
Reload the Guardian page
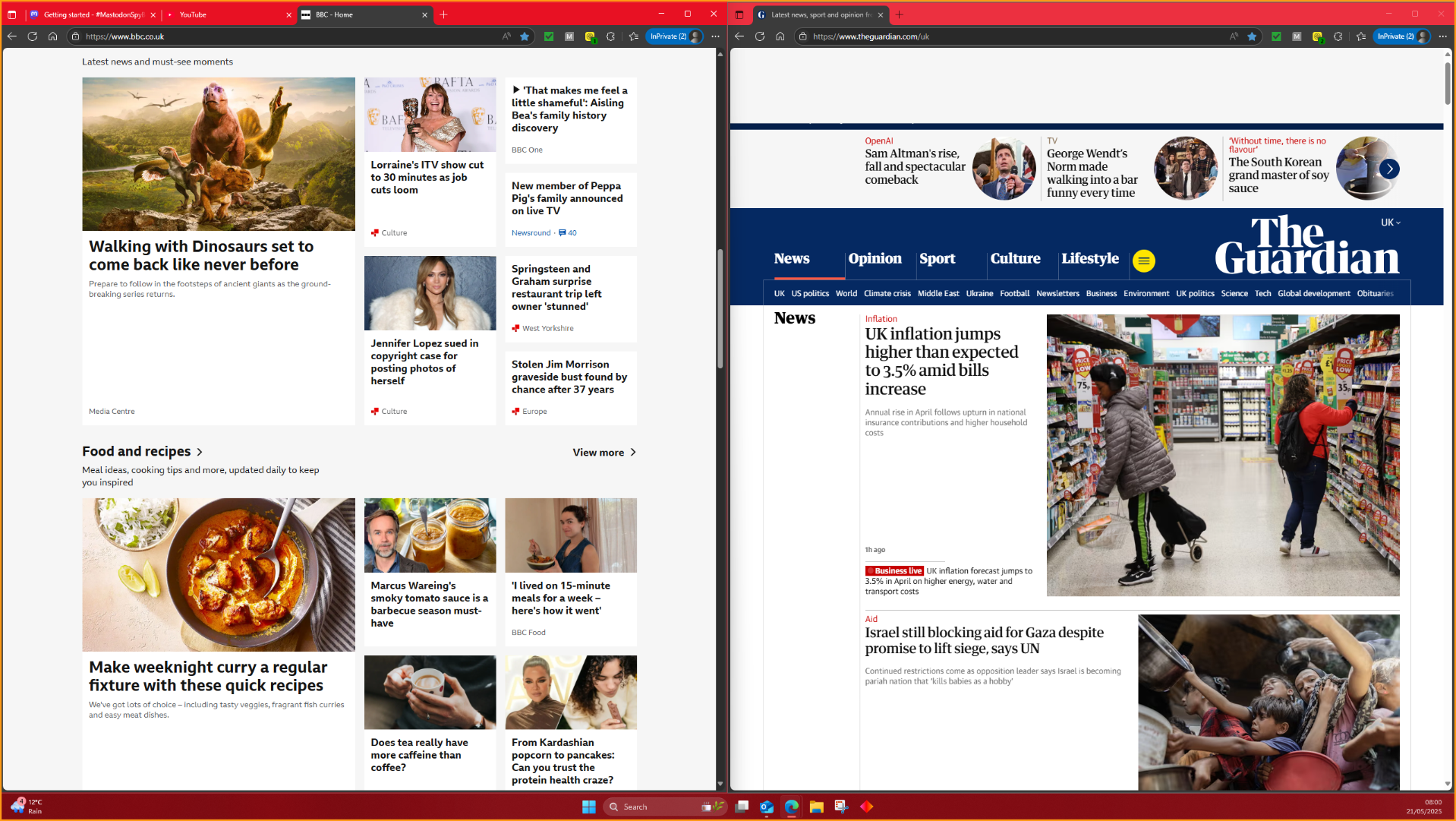pos(760,36)
